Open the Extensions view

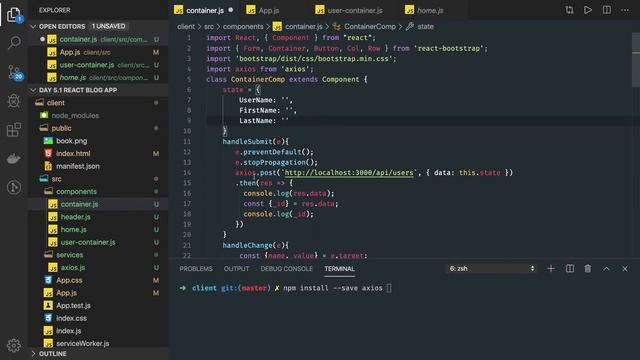coord(13,129)
